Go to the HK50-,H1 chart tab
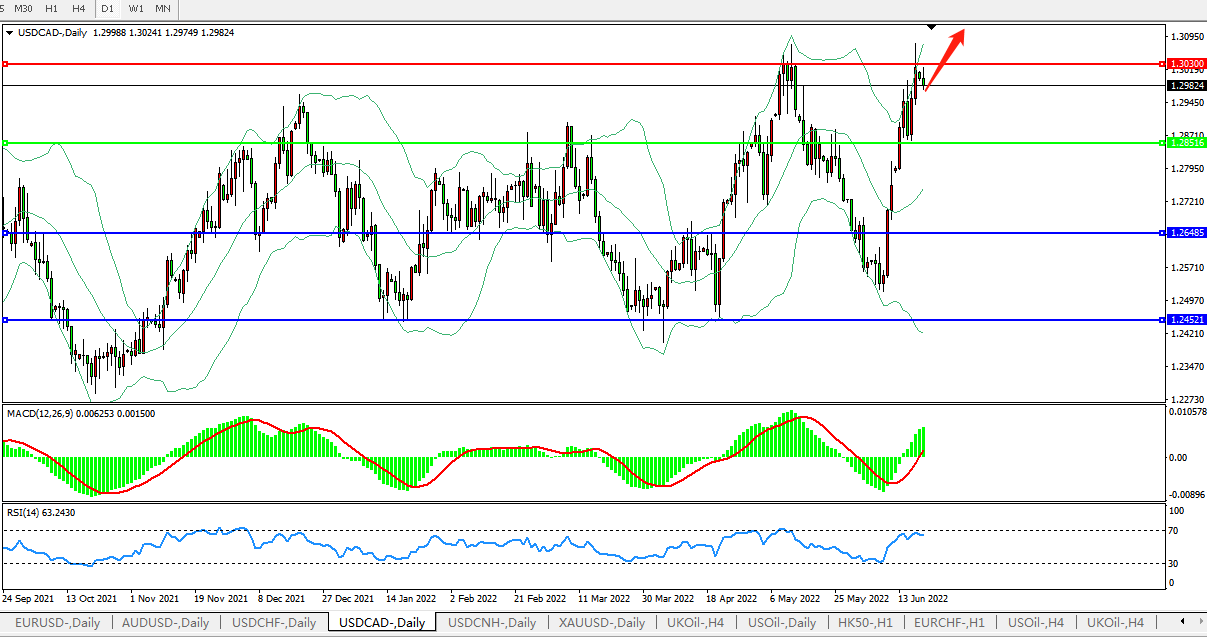The image size is (1207, 637). point(864,622)
